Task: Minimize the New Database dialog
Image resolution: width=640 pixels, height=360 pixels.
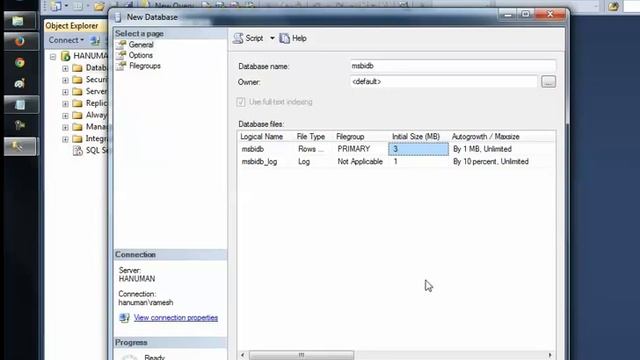Action: point(508,15)
